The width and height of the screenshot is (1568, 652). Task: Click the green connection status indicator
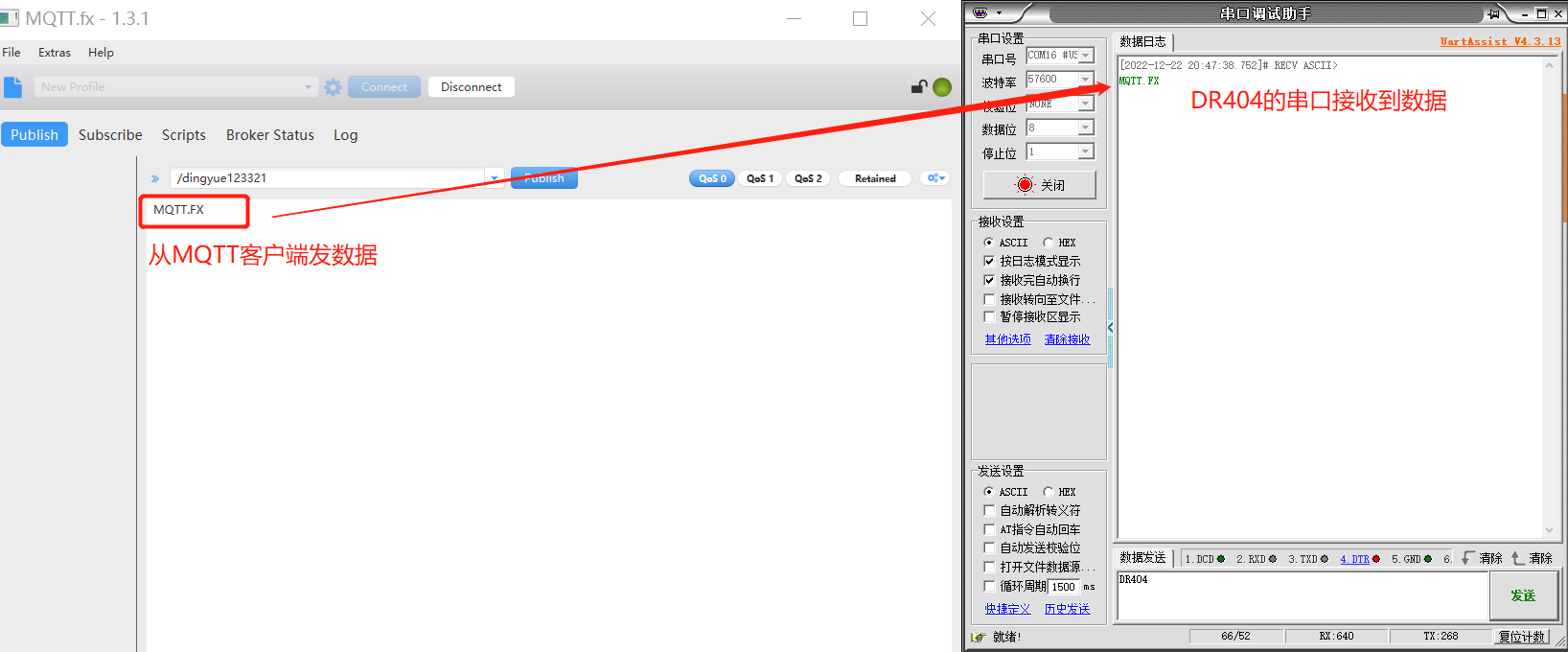tap(942, 87)
